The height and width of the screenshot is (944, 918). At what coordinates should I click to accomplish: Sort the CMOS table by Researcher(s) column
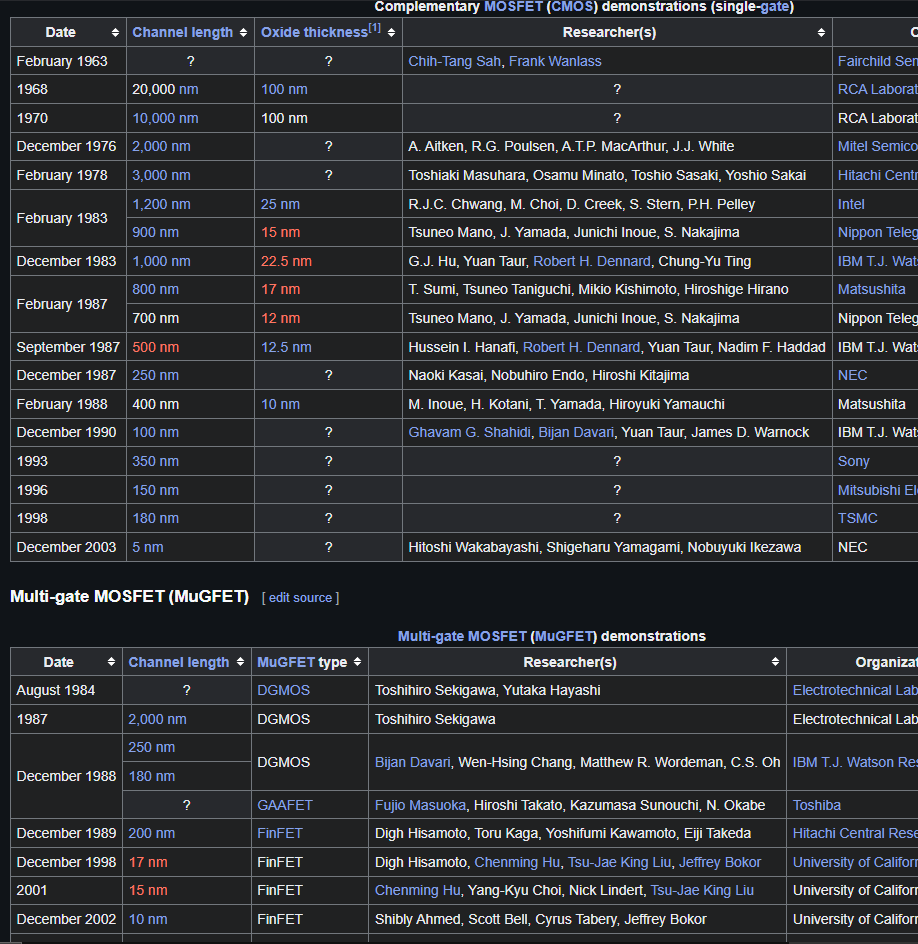click(820, 33)
